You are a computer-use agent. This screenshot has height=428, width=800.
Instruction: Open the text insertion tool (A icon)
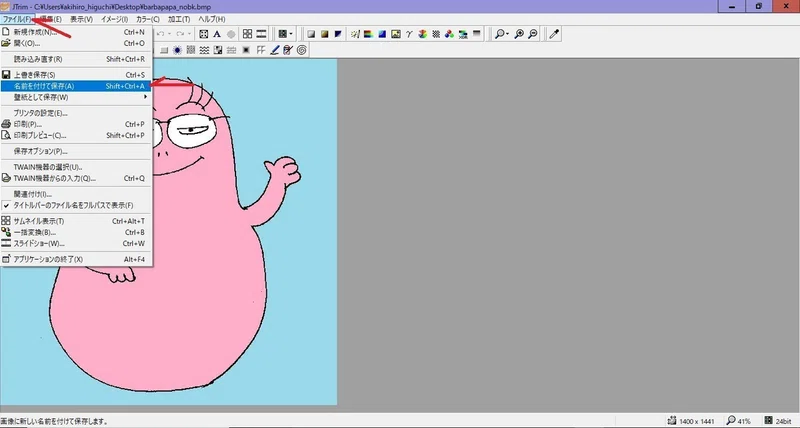217,34
